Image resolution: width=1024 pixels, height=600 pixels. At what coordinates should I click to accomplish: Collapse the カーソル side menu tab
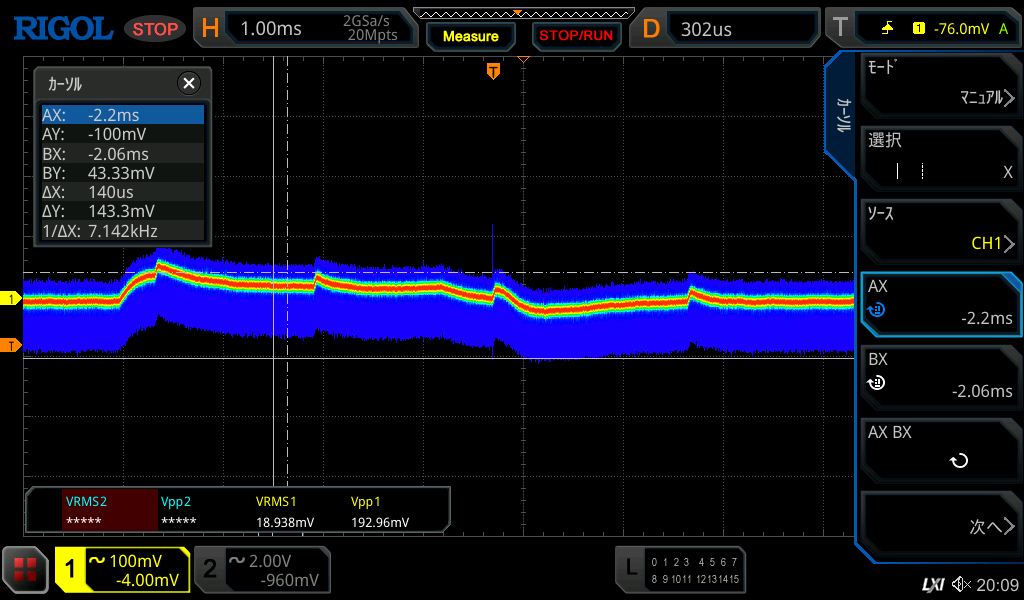(842, 116)
